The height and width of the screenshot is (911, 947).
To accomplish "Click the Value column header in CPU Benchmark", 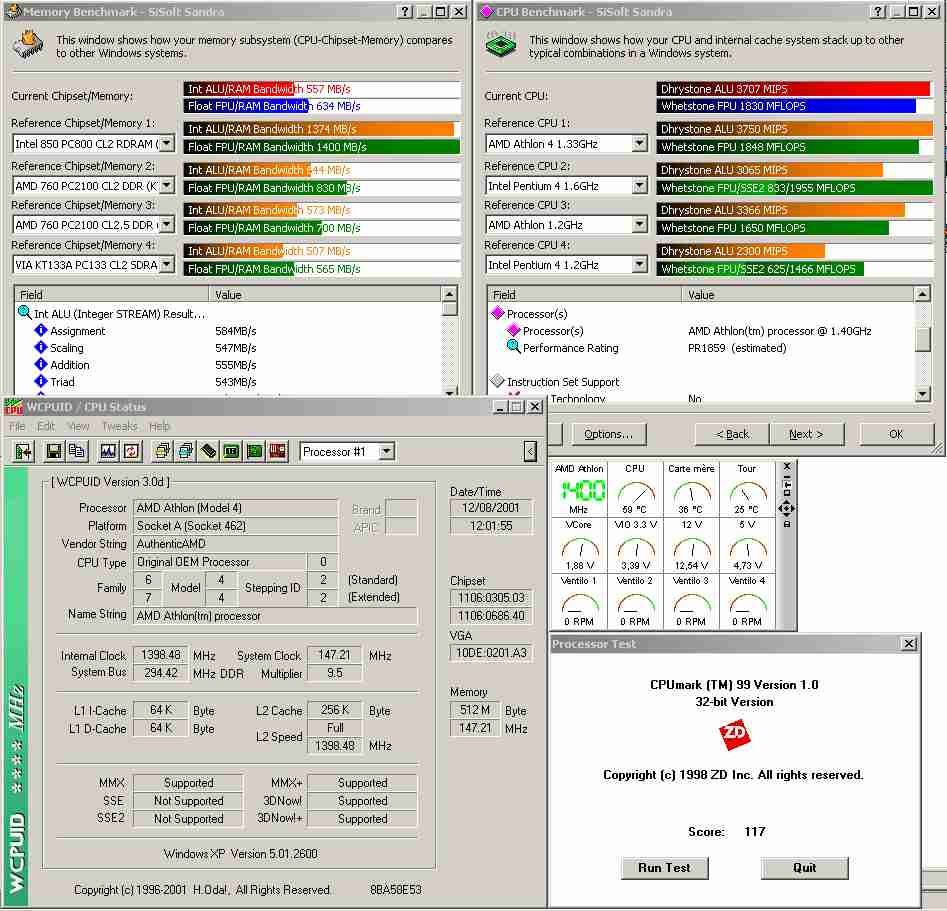I will pos(798,294).
